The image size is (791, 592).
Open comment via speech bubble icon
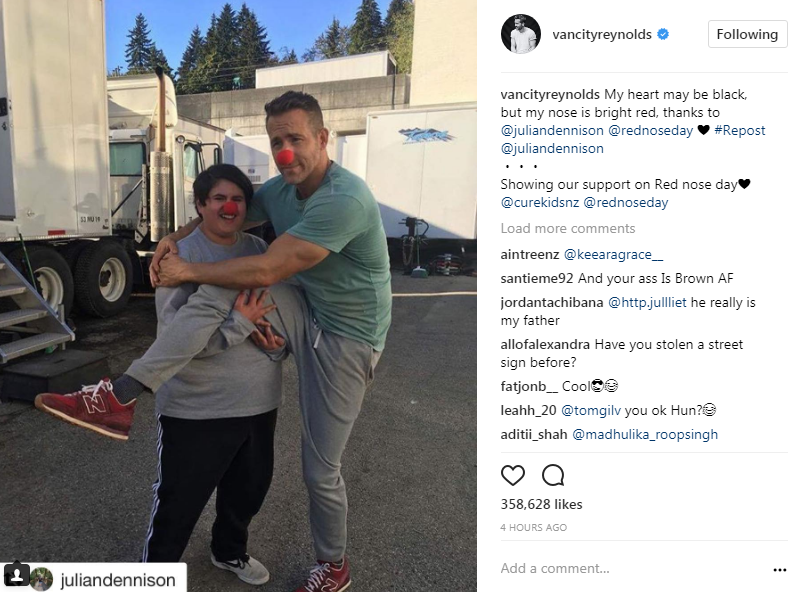click(x=553, y=475)
